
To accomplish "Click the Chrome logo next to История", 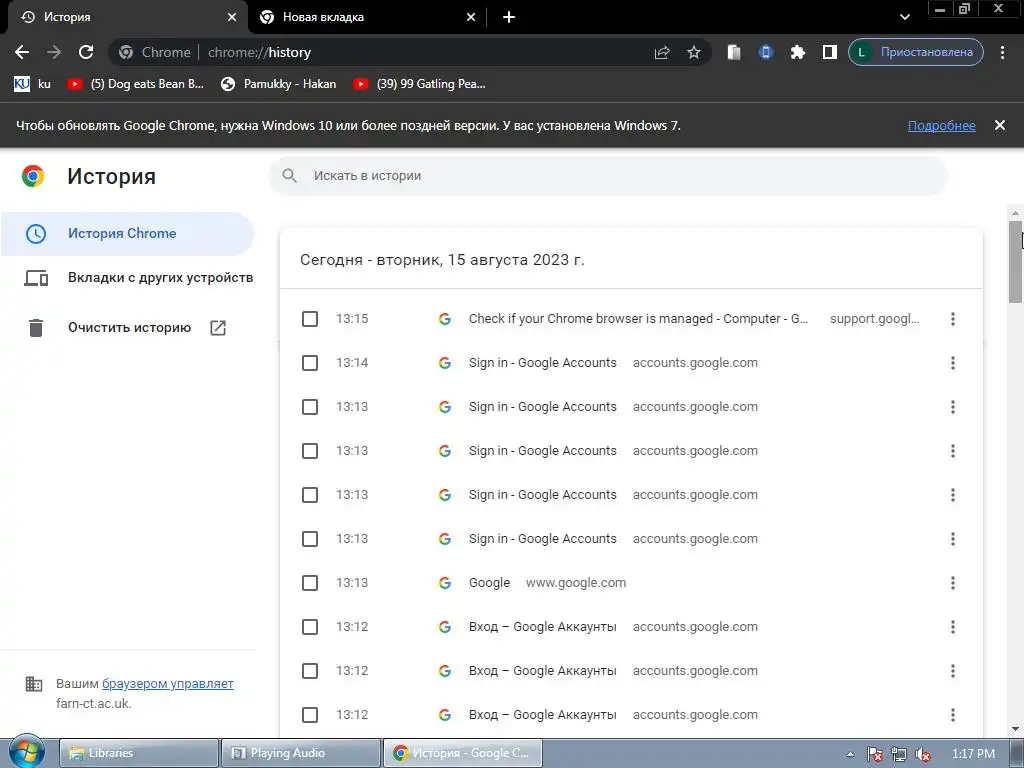I will [33, 176].
